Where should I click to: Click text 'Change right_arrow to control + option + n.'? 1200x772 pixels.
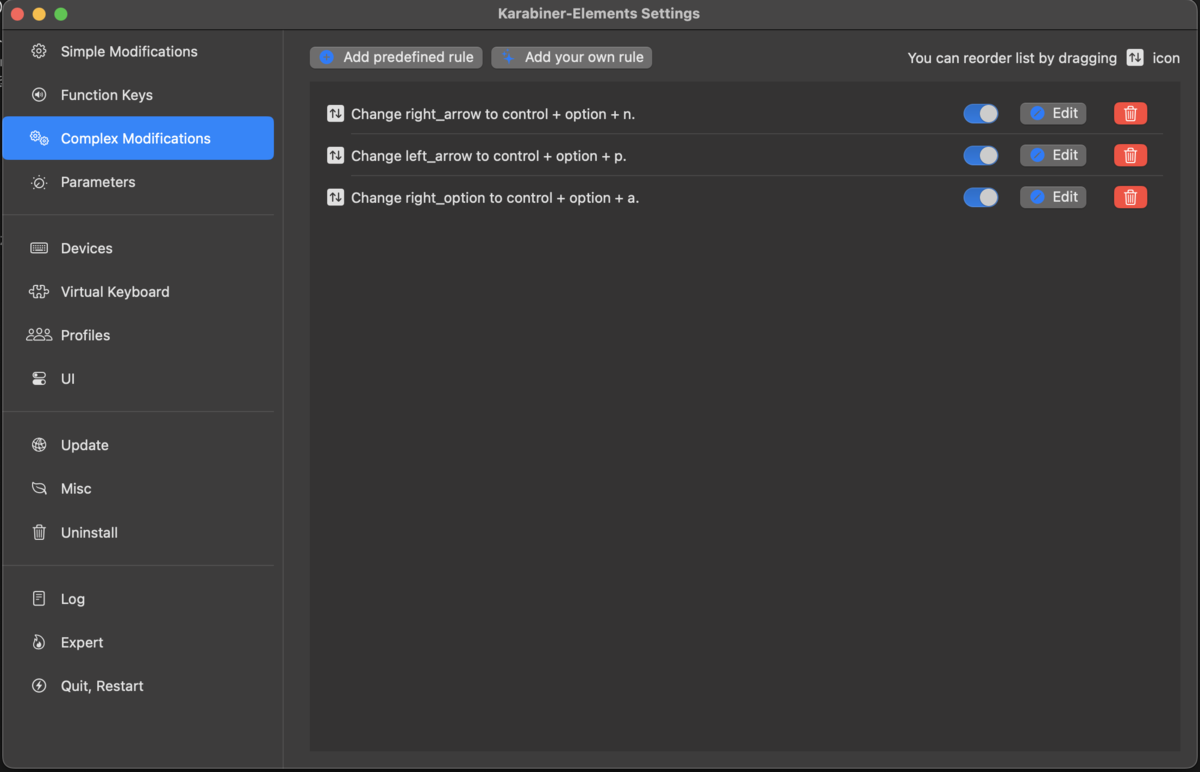pyautogui.click(x=493, y=114)
